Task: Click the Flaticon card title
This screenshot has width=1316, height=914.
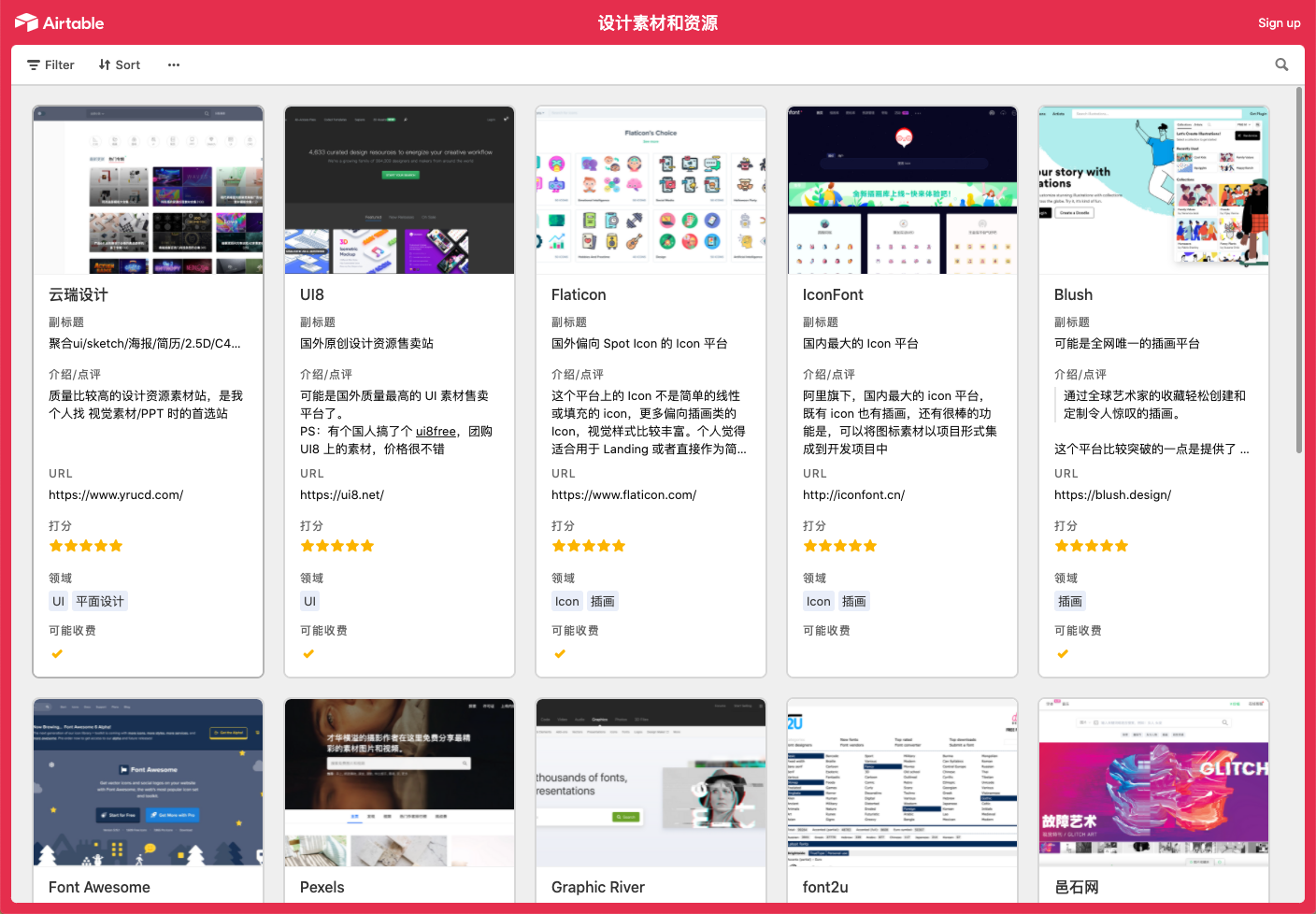Action: click(579, 294)
